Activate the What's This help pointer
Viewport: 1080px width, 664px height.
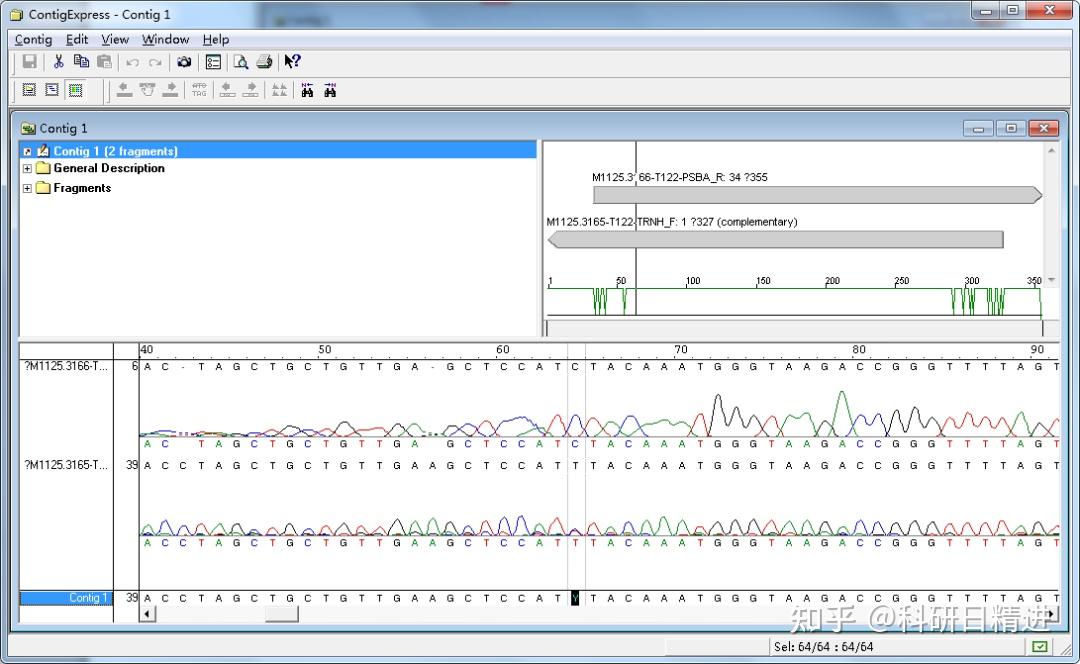coord(292,62)
